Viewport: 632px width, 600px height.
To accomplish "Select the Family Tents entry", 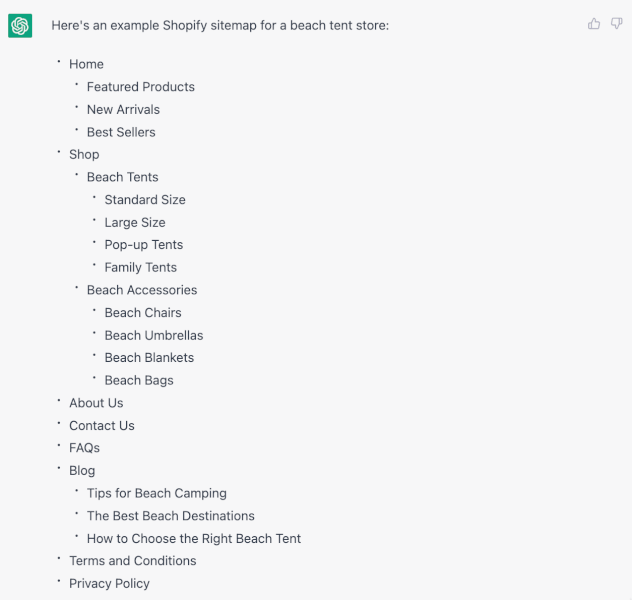I will [140, 267].
